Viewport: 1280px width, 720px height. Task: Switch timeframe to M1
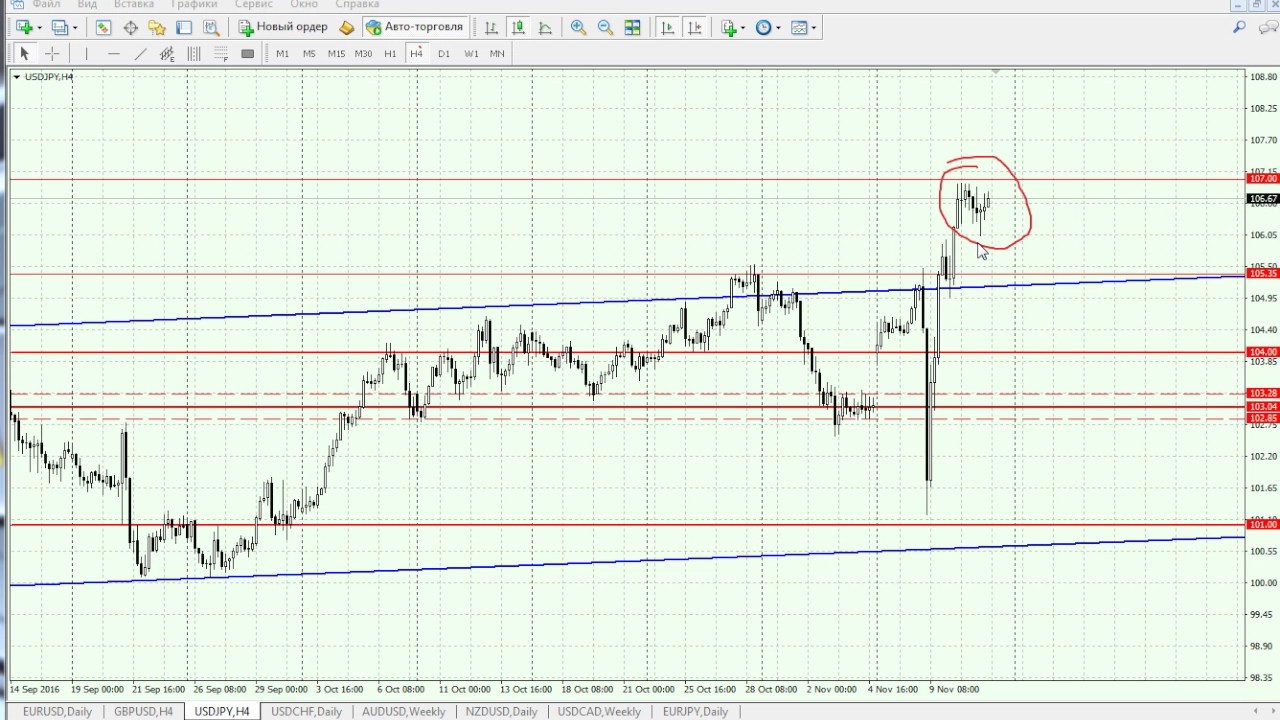coord(282,54)
